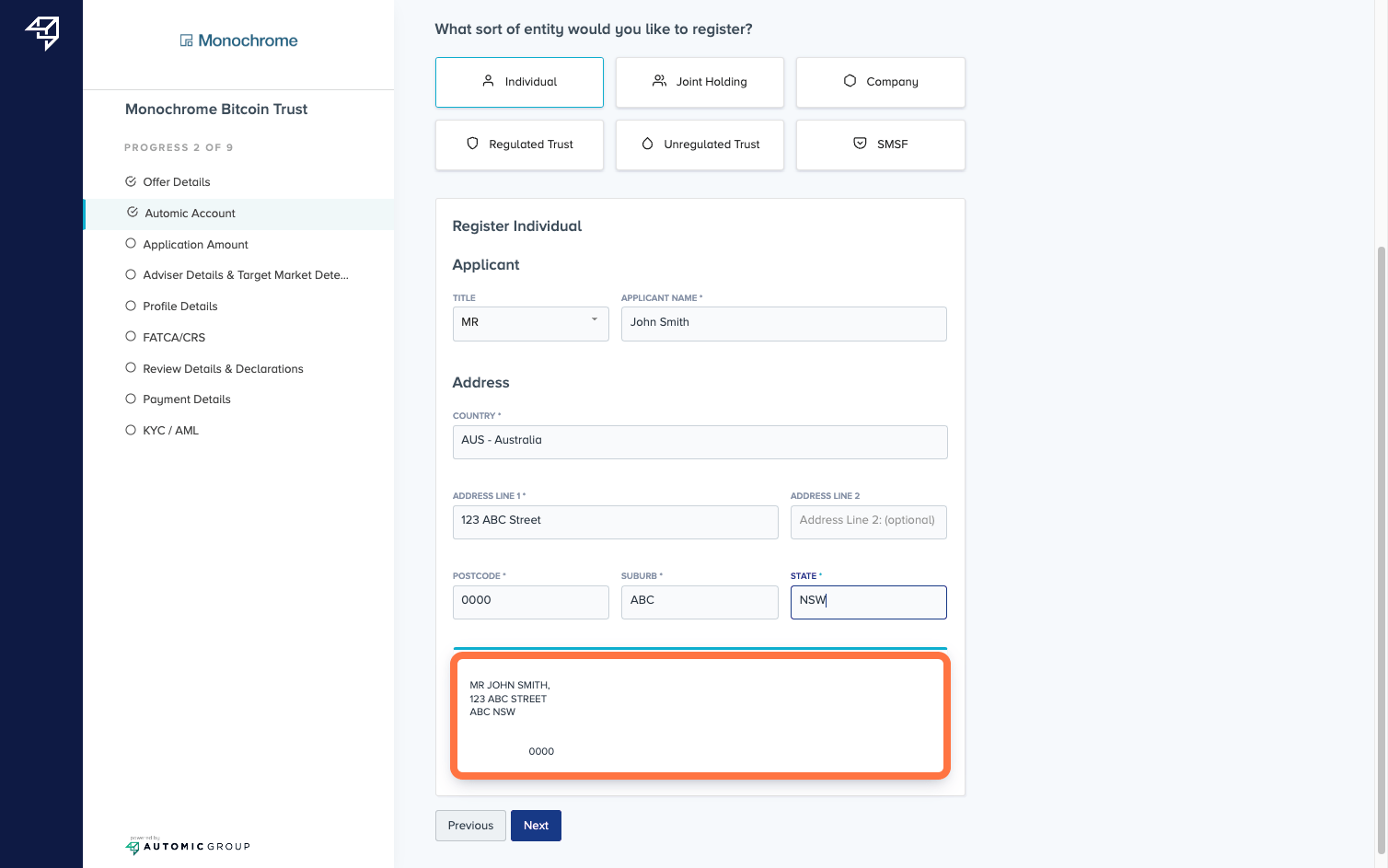The height and width of the screenshot is (868, 1388).
Task: Click the Automic logo in the dark sidebar
Action: pyautogui.click(x=42, y=33)
